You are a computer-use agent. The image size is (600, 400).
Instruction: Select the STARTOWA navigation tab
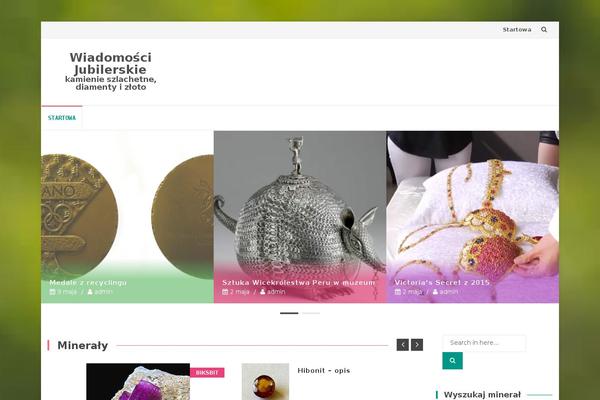pyautogui.click(x=62, y=118)
